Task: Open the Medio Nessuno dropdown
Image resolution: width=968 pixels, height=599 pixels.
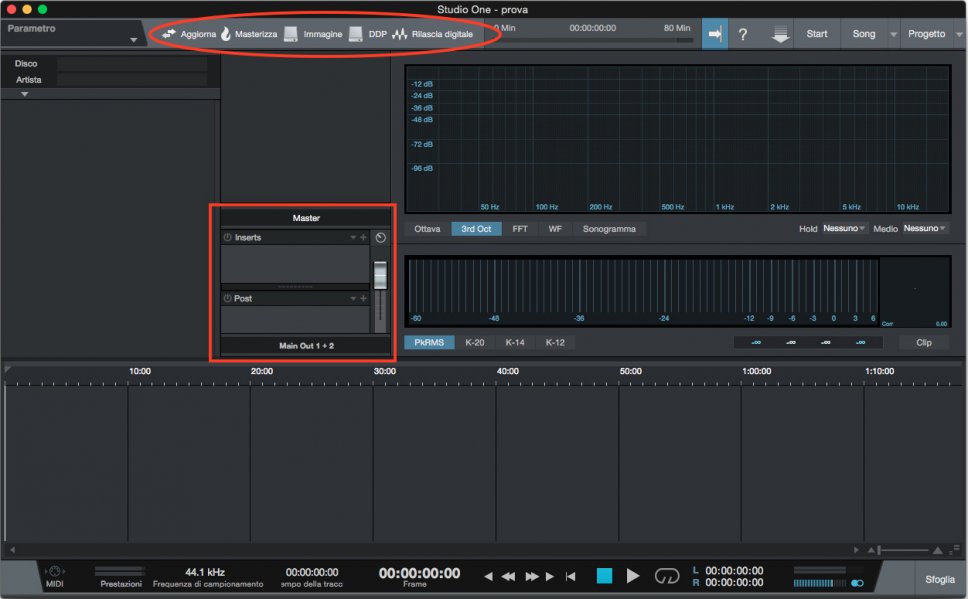Action: pos(926,229)
